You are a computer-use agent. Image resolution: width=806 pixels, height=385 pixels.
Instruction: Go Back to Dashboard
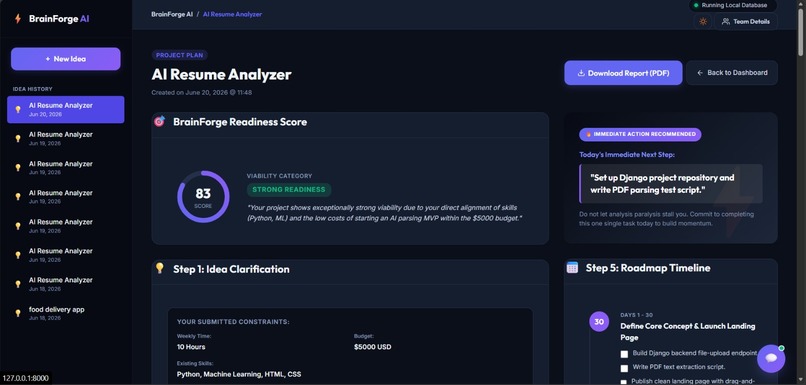(731, 73)
